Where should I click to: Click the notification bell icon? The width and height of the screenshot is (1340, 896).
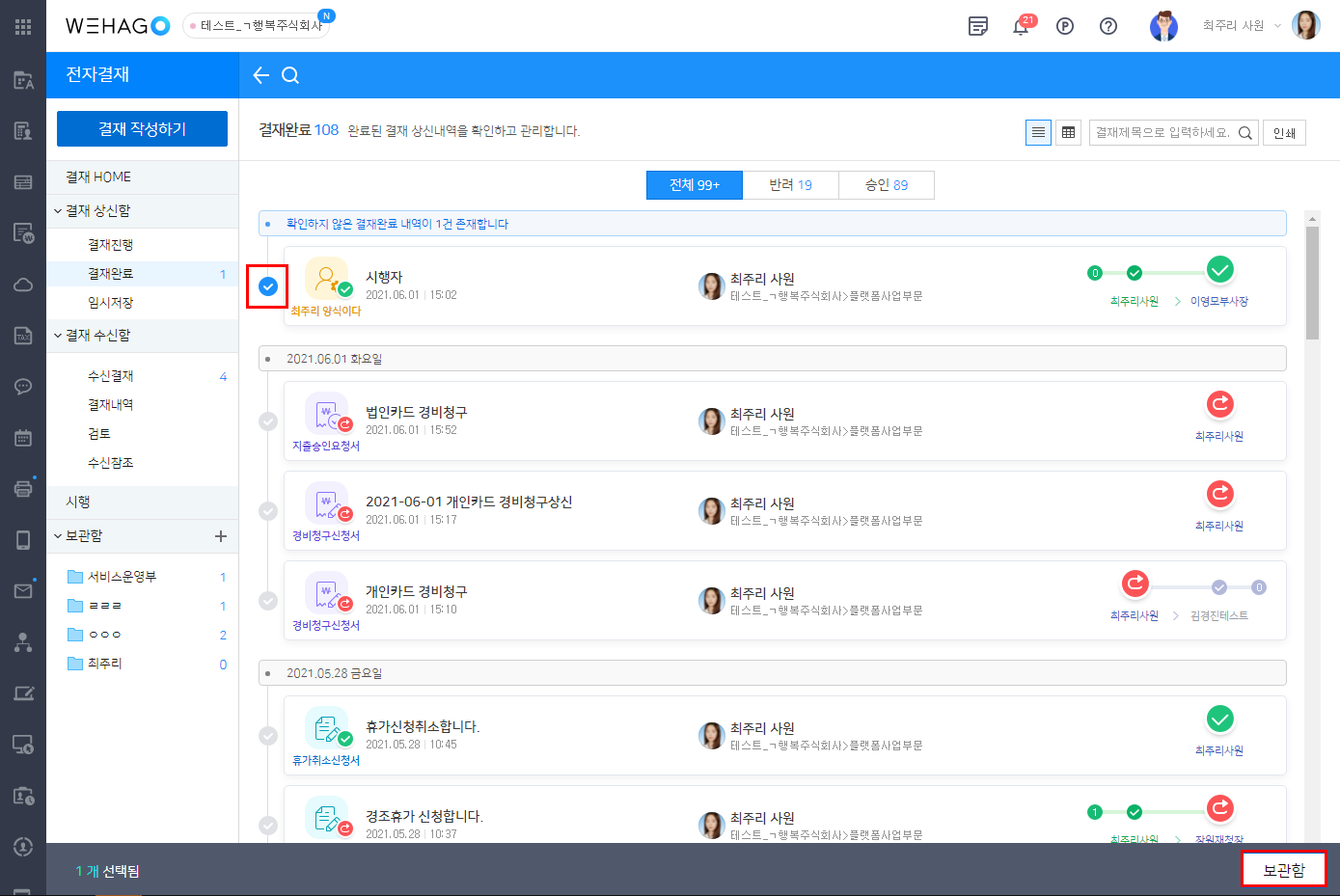click(1021, 26)
